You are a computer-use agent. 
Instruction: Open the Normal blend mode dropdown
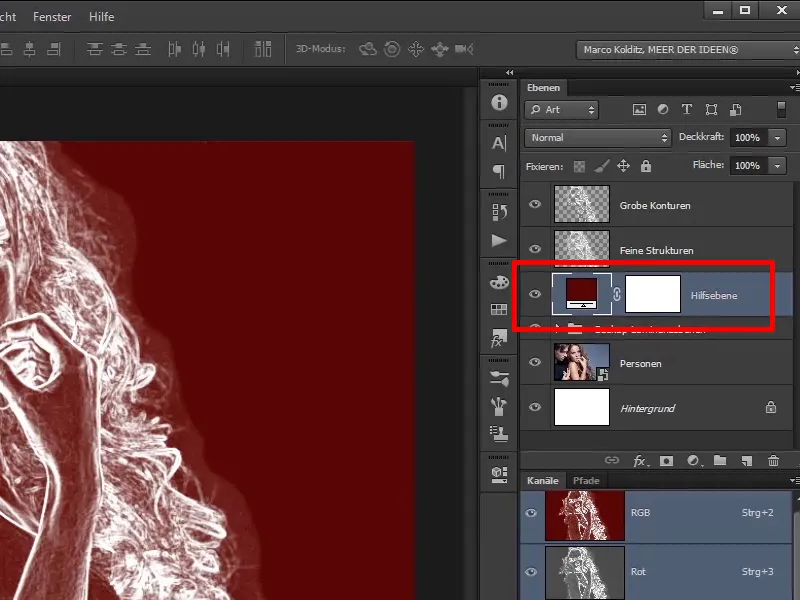[597, 138]
